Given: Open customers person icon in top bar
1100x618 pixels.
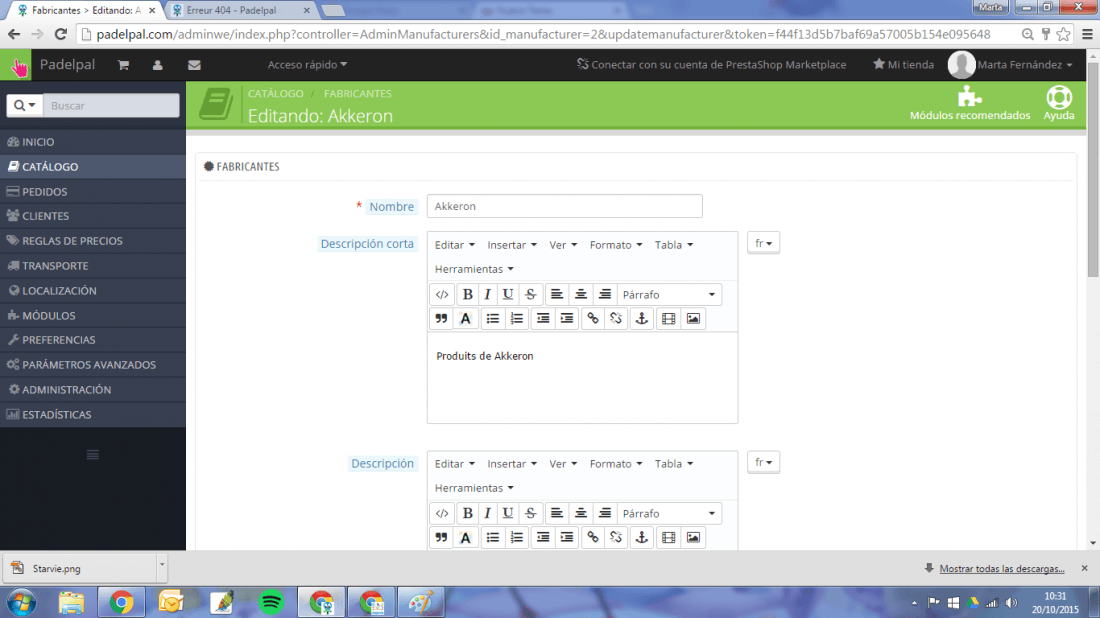Looking at the screenshot, I should coord(157,65).
